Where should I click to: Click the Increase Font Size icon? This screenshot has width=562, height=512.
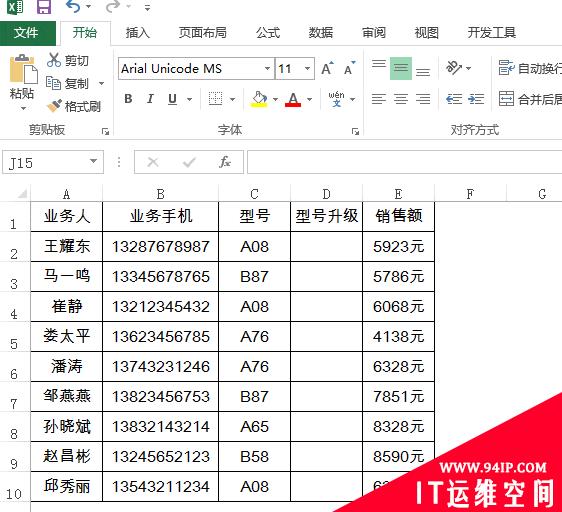[327, 68]
